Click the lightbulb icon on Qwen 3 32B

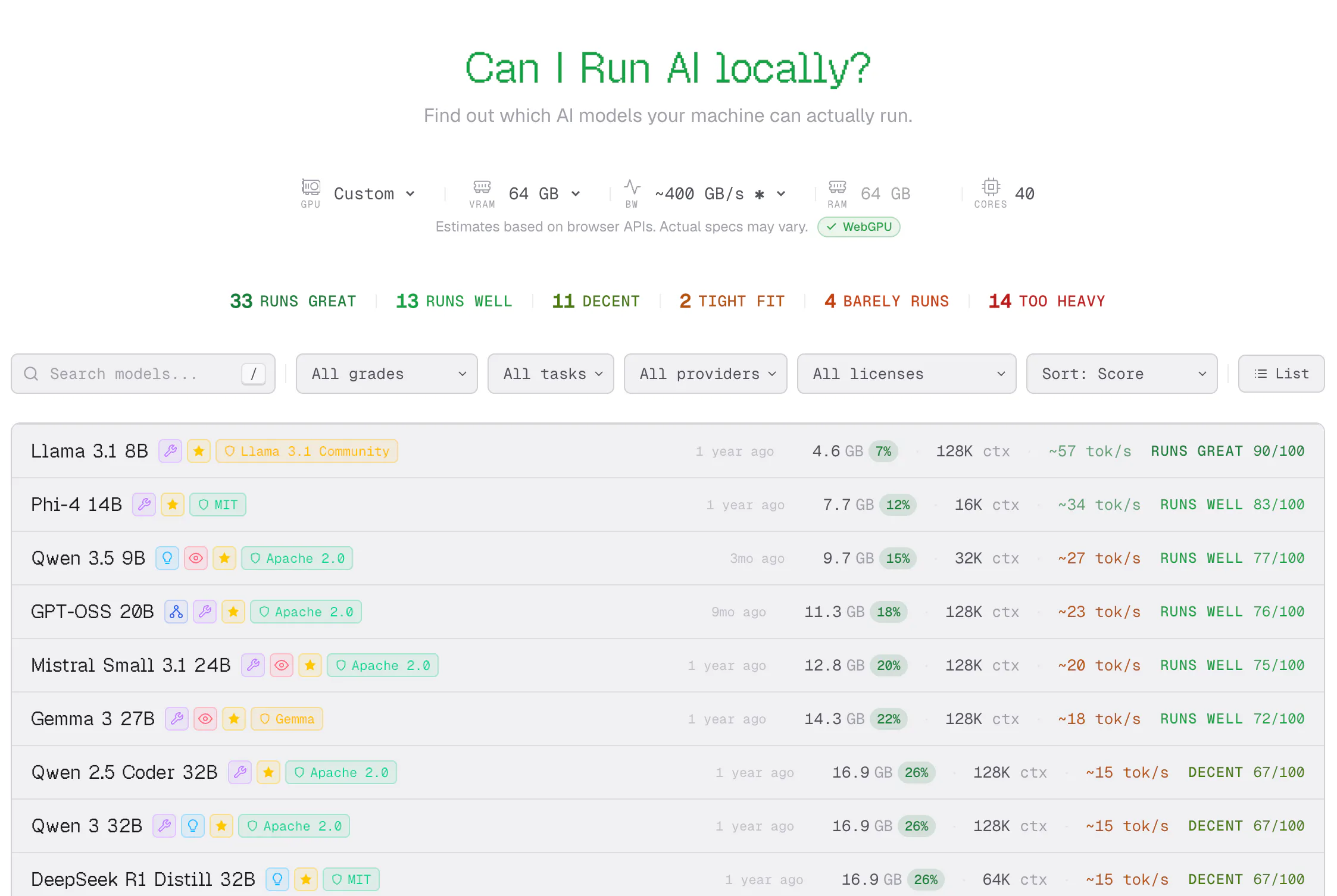(x=193, y=826)
